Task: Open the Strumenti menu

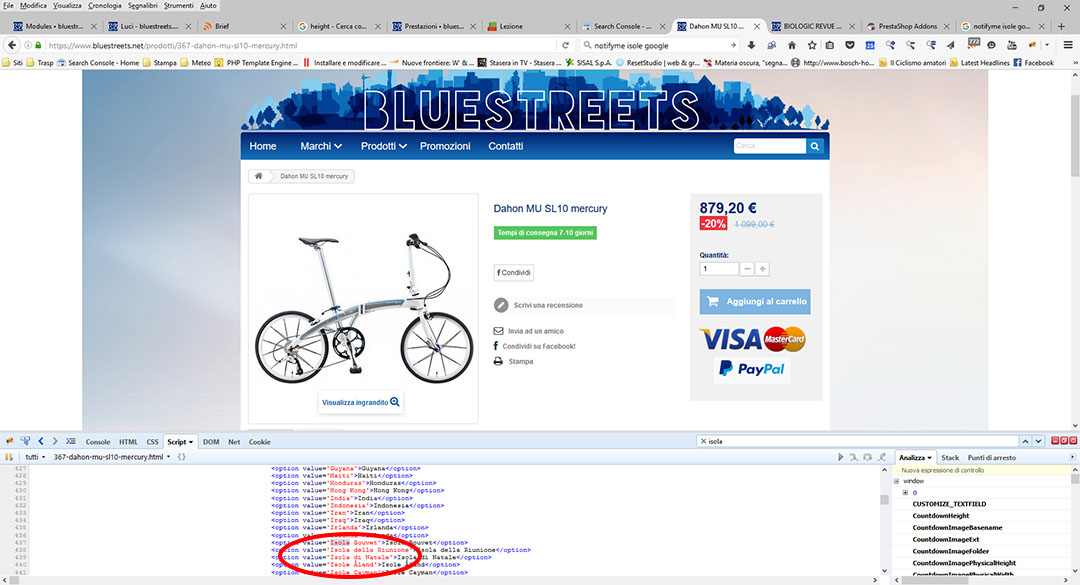Action: 178,6
